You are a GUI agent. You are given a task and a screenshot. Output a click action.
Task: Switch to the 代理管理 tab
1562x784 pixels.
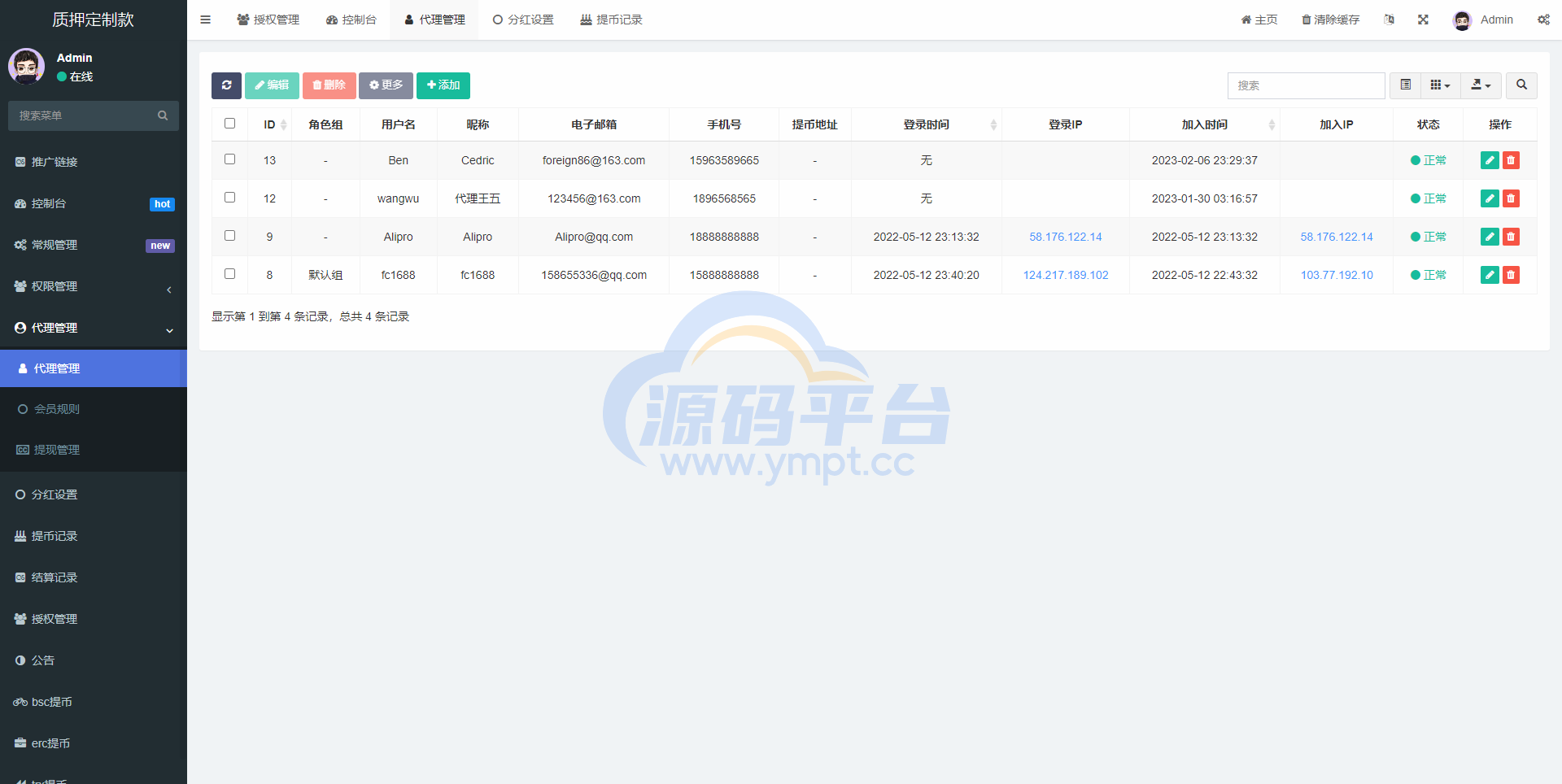(x=434, y=20)
